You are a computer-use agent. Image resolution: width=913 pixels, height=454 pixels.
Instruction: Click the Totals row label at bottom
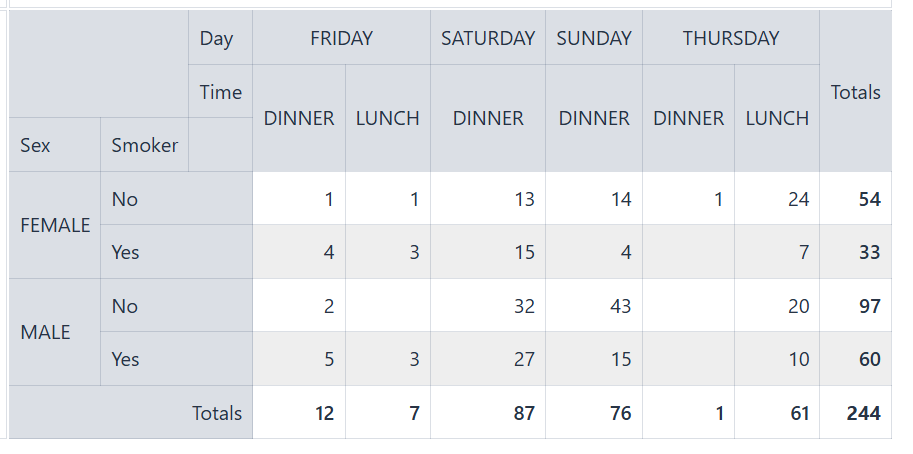pos(217,413)
